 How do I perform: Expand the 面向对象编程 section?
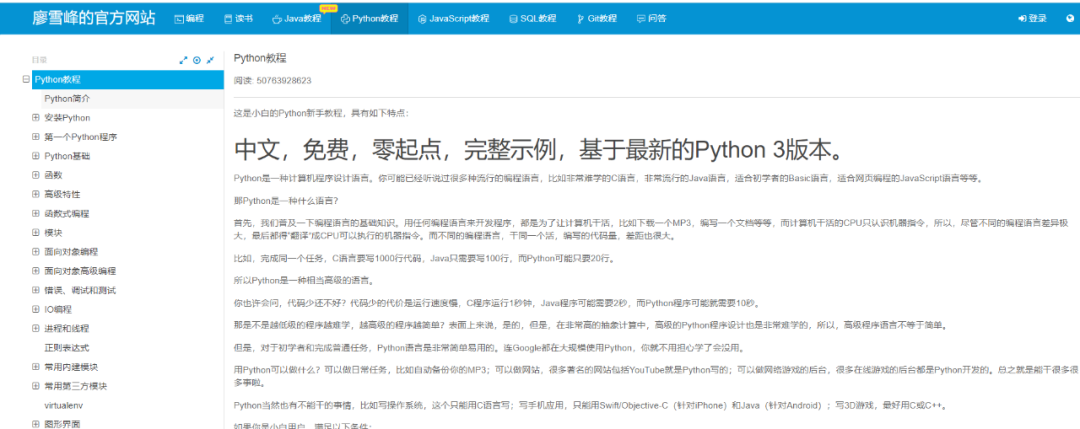click(36, 251)
